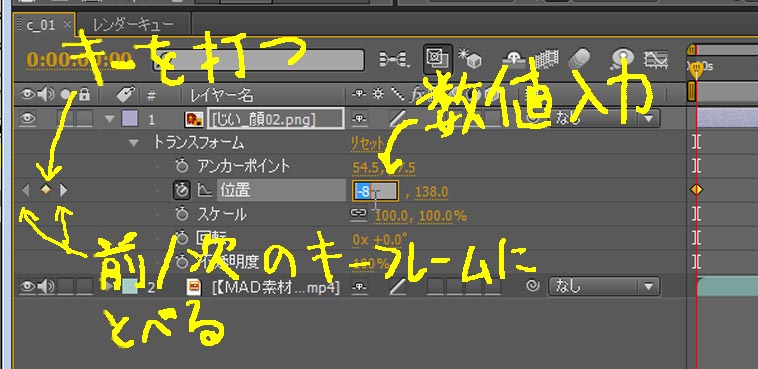Click the lock column header icon
The width and height of the screenshot is (758, 369).
85,95
